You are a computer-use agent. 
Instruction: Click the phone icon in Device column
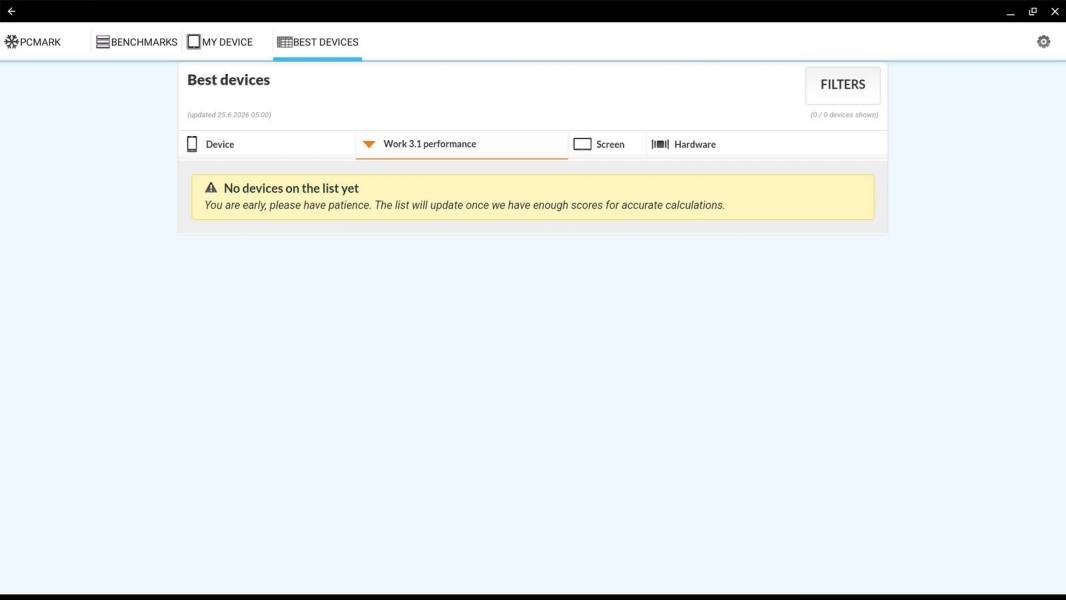[x=192, y=144]
